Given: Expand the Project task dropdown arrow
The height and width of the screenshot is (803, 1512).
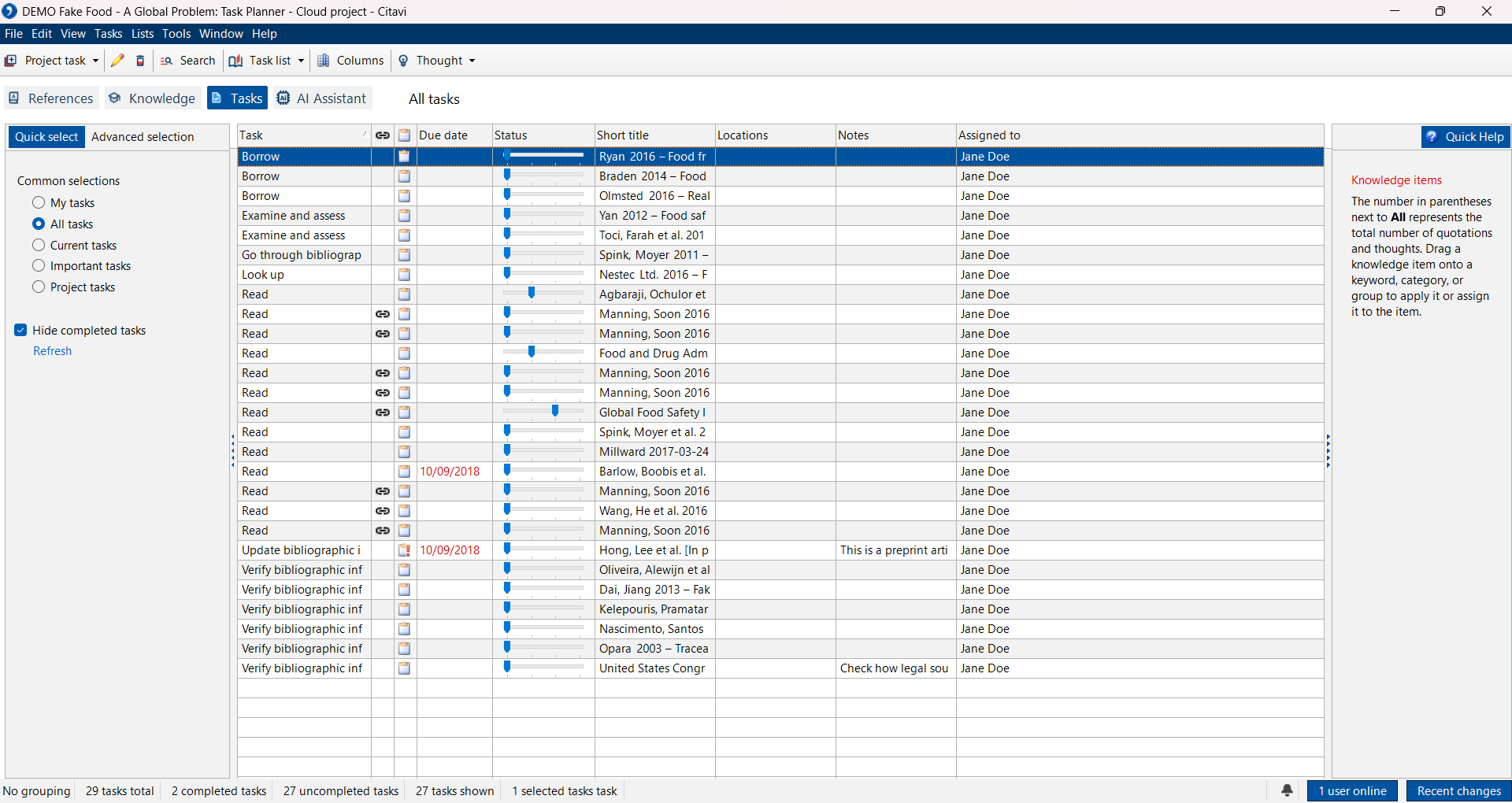Looking at the screenshot, I should click(x=96, y=61).
